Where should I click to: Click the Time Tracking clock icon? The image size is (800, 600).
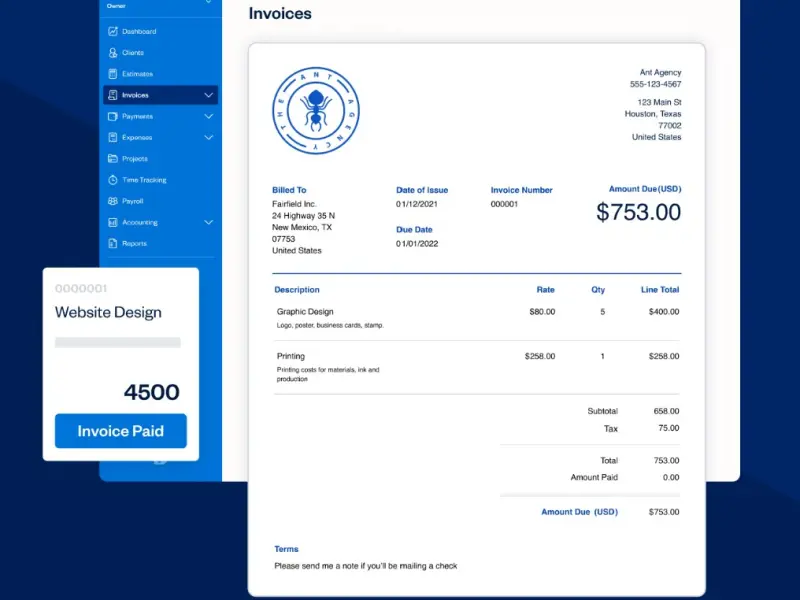click(x=113, y=180)
